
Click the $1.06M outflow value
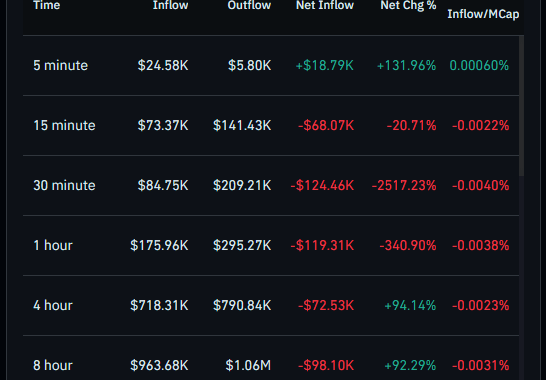(248, 365)
